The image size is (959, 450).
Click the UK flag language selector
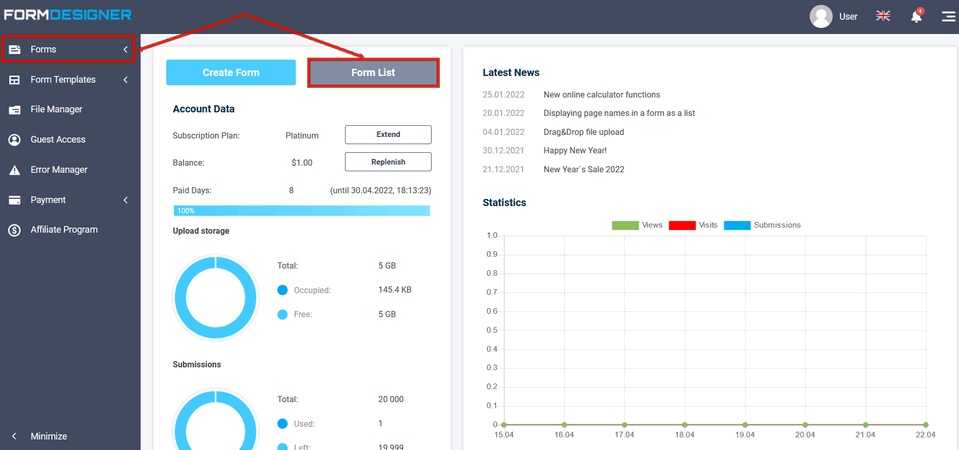(x=883, y=16)
